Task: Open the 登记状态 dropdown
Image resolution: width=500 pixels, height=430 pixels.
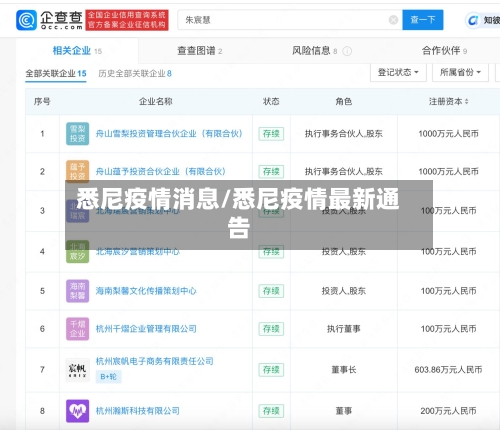Action: coord(398,72)
